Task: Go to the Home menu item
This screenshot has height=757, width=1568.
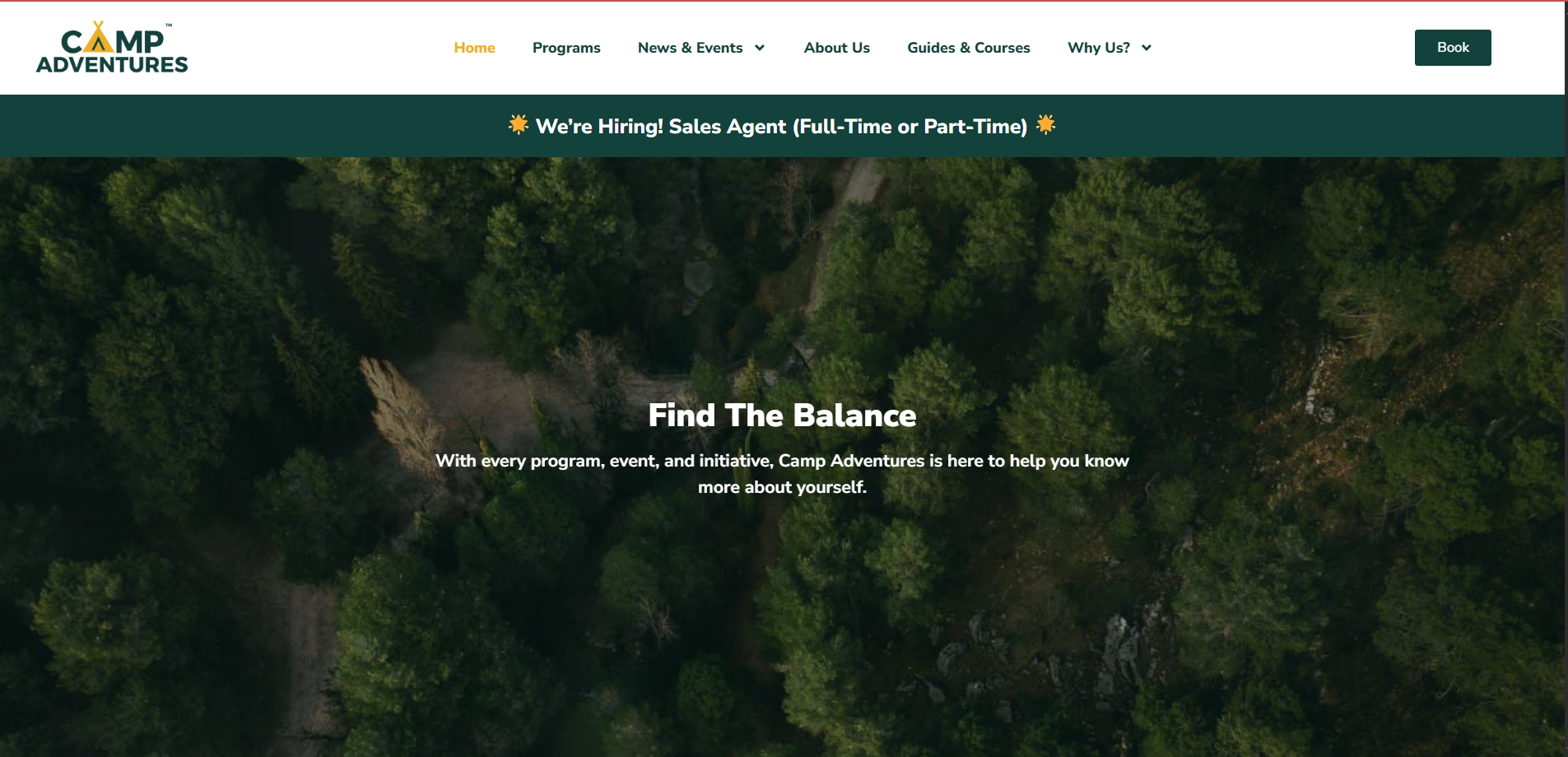Action: (x=474, y=48)
